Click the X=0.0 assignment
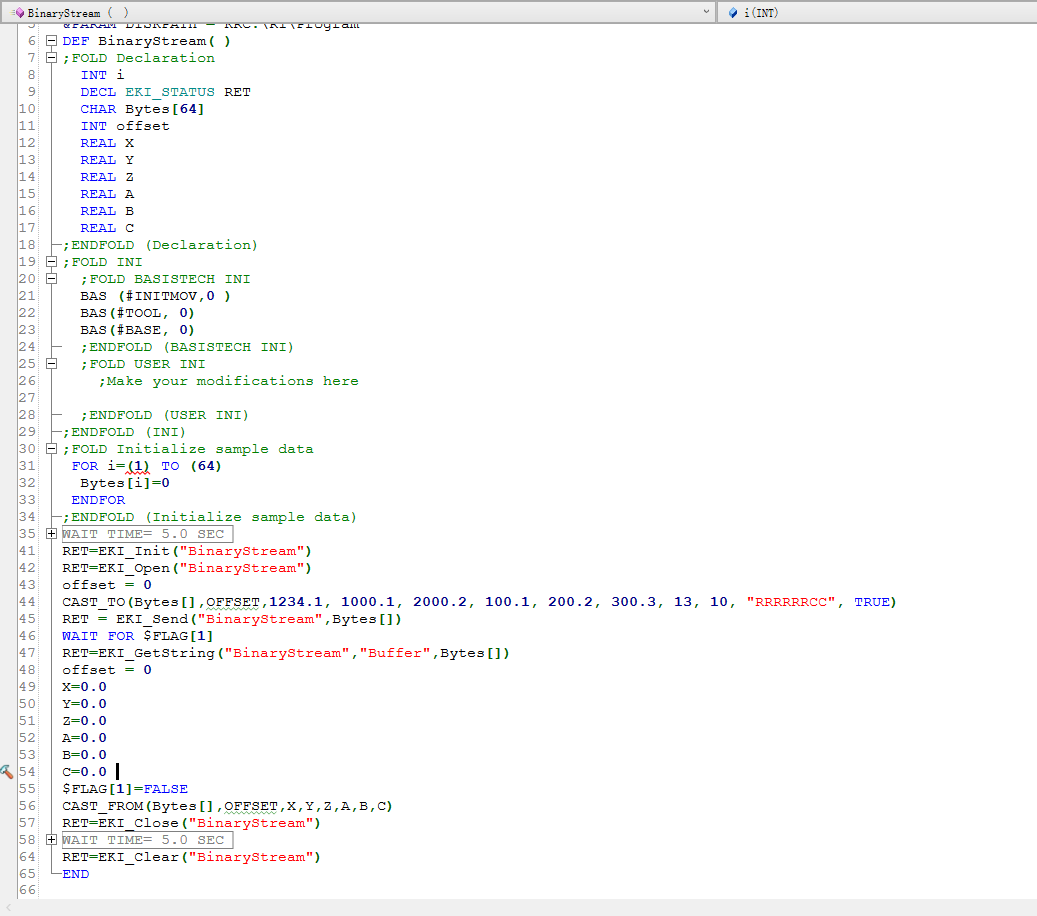The image size is (1037, 916). [x=84, y=687]
